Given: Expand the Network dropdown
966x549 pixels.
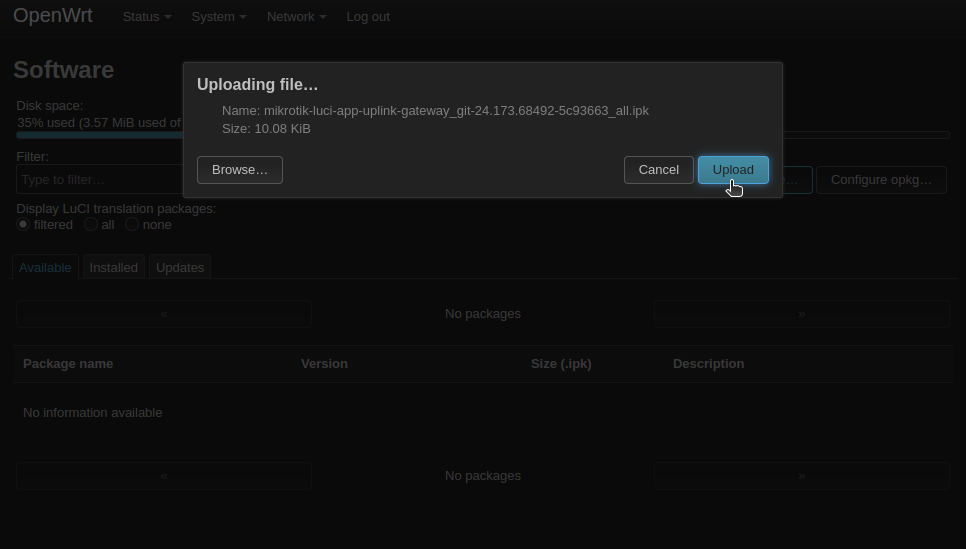Looking at the screenshot, I should pyautogui.click(x=296, y=17).
